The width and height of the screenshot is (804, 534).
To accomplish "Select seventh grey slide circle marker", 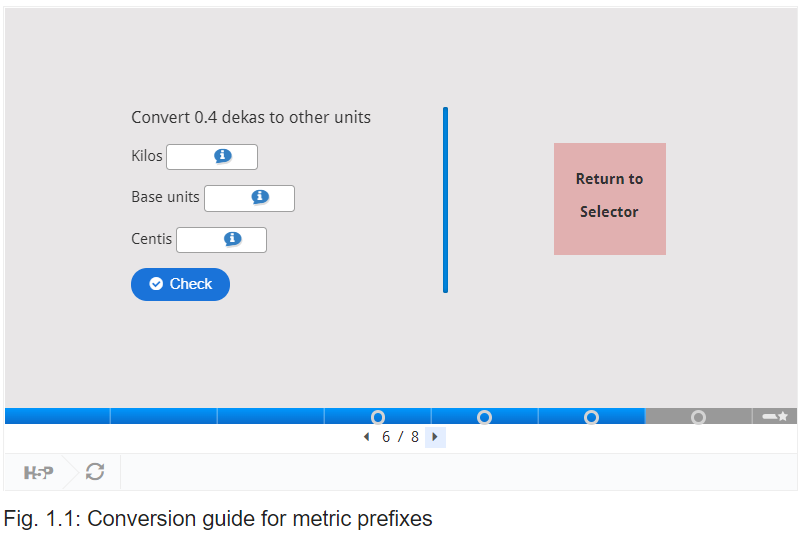I will [698, 417].
